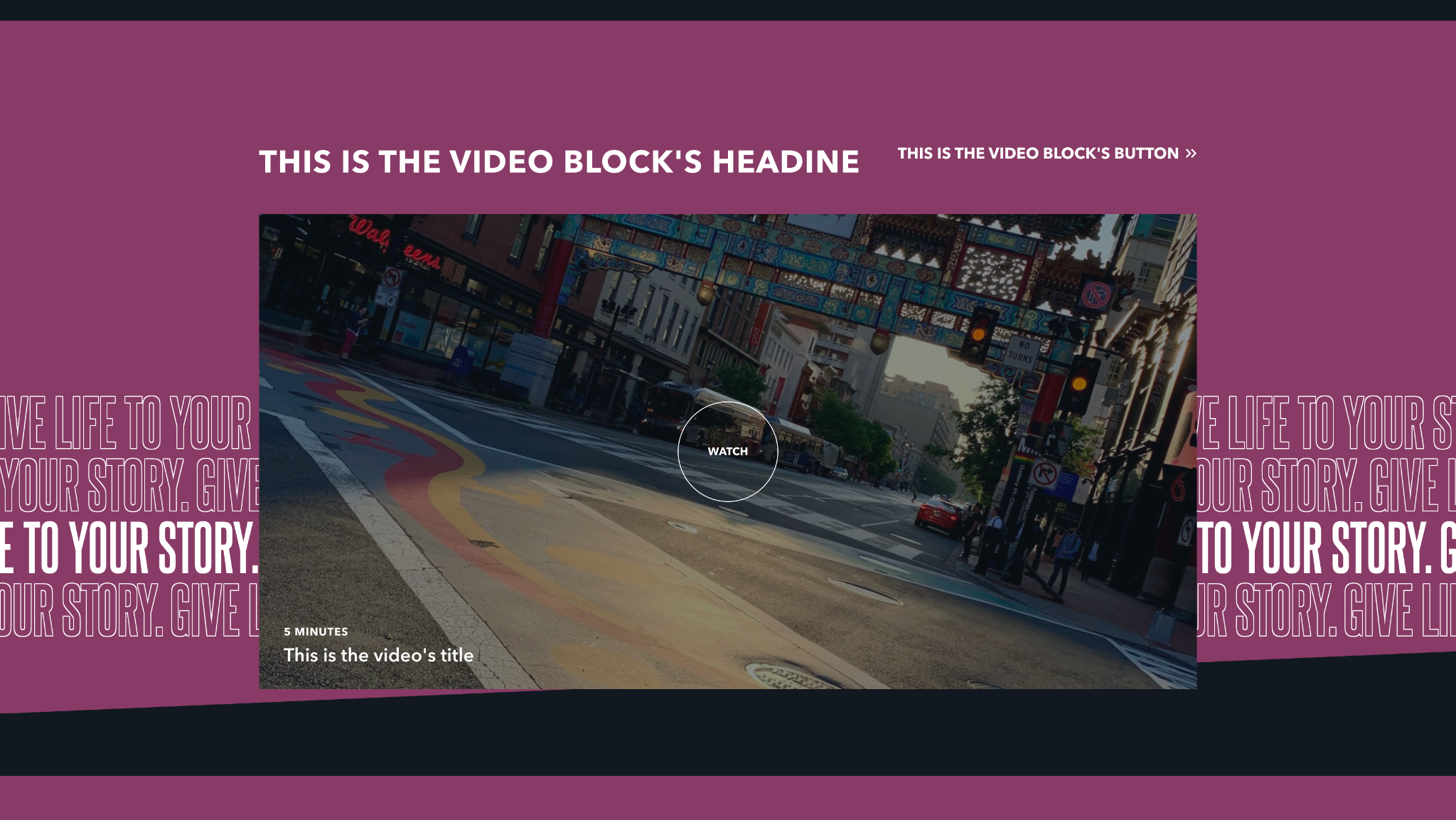Click "This is the video's title" text
The image size is (1456, 820).
(x=378, y=655)
